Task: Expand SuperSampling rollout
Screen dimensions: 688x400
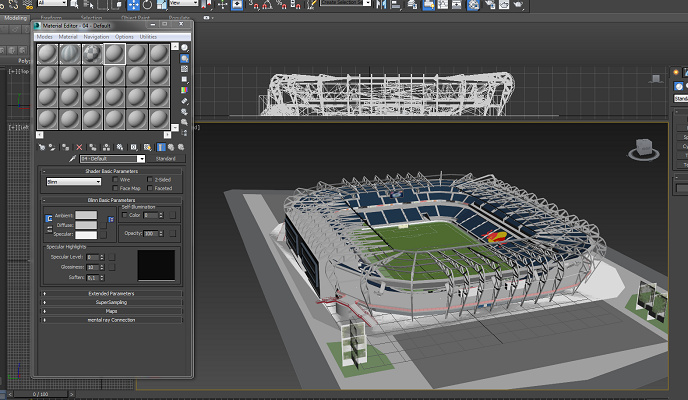Action: (111, 302)
